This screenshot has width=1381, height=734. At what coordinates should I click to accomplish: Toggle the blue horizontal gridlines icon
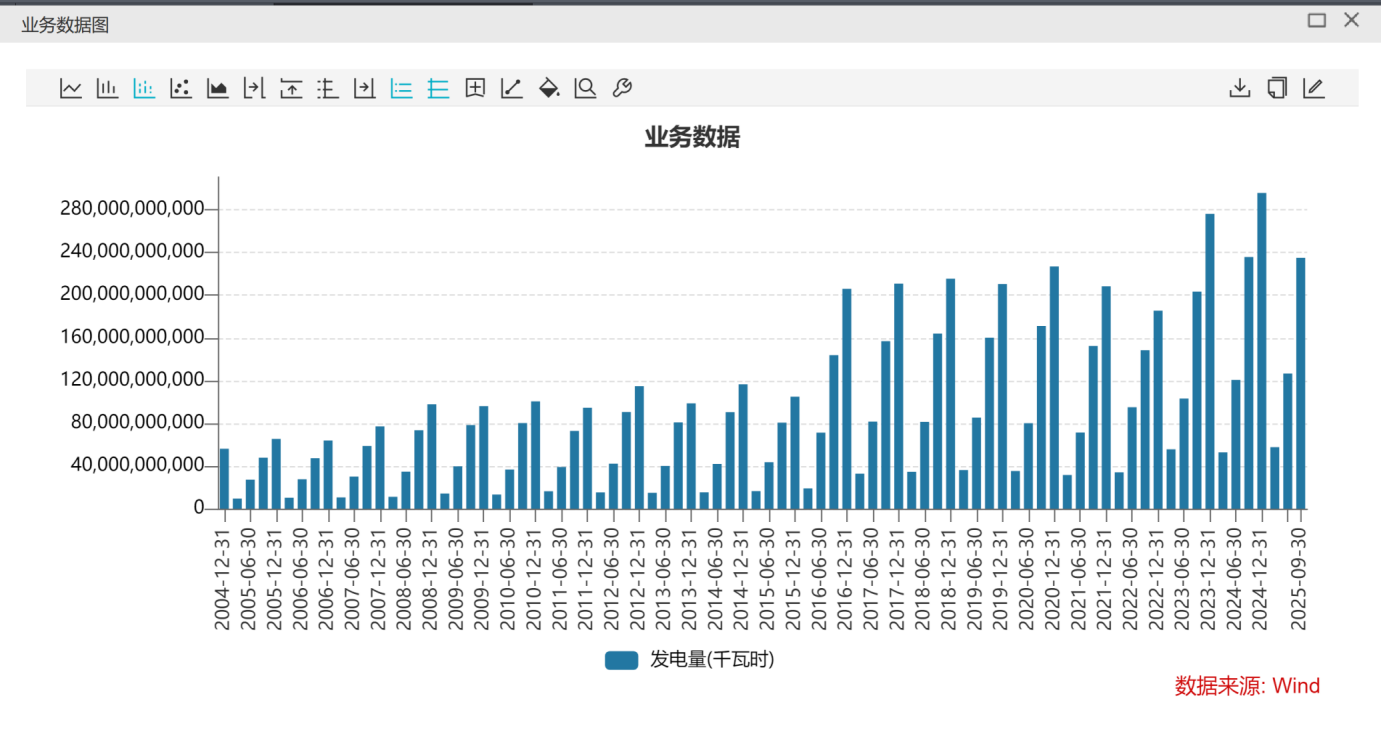point(438,89)
